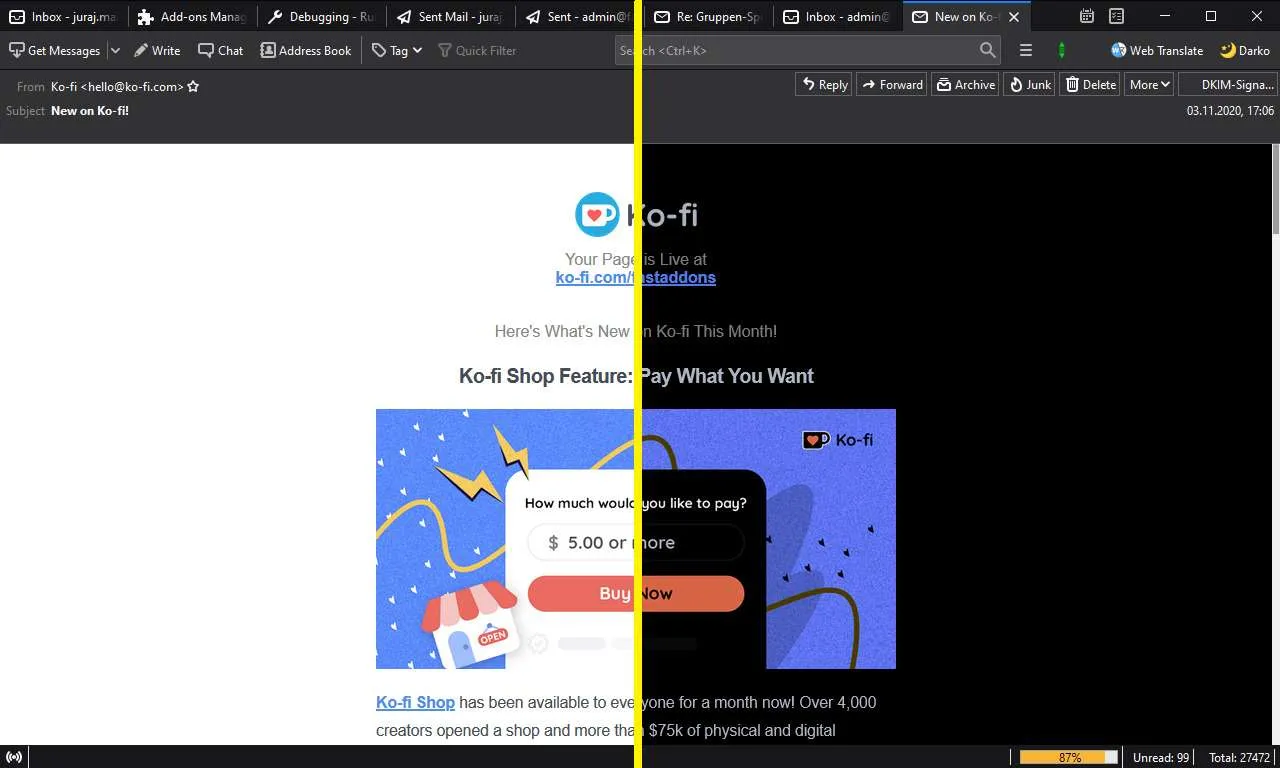Open the Thunderbird hamburger menu
The height and width of the screenshot is (768, 1280).
[1025, 50]
